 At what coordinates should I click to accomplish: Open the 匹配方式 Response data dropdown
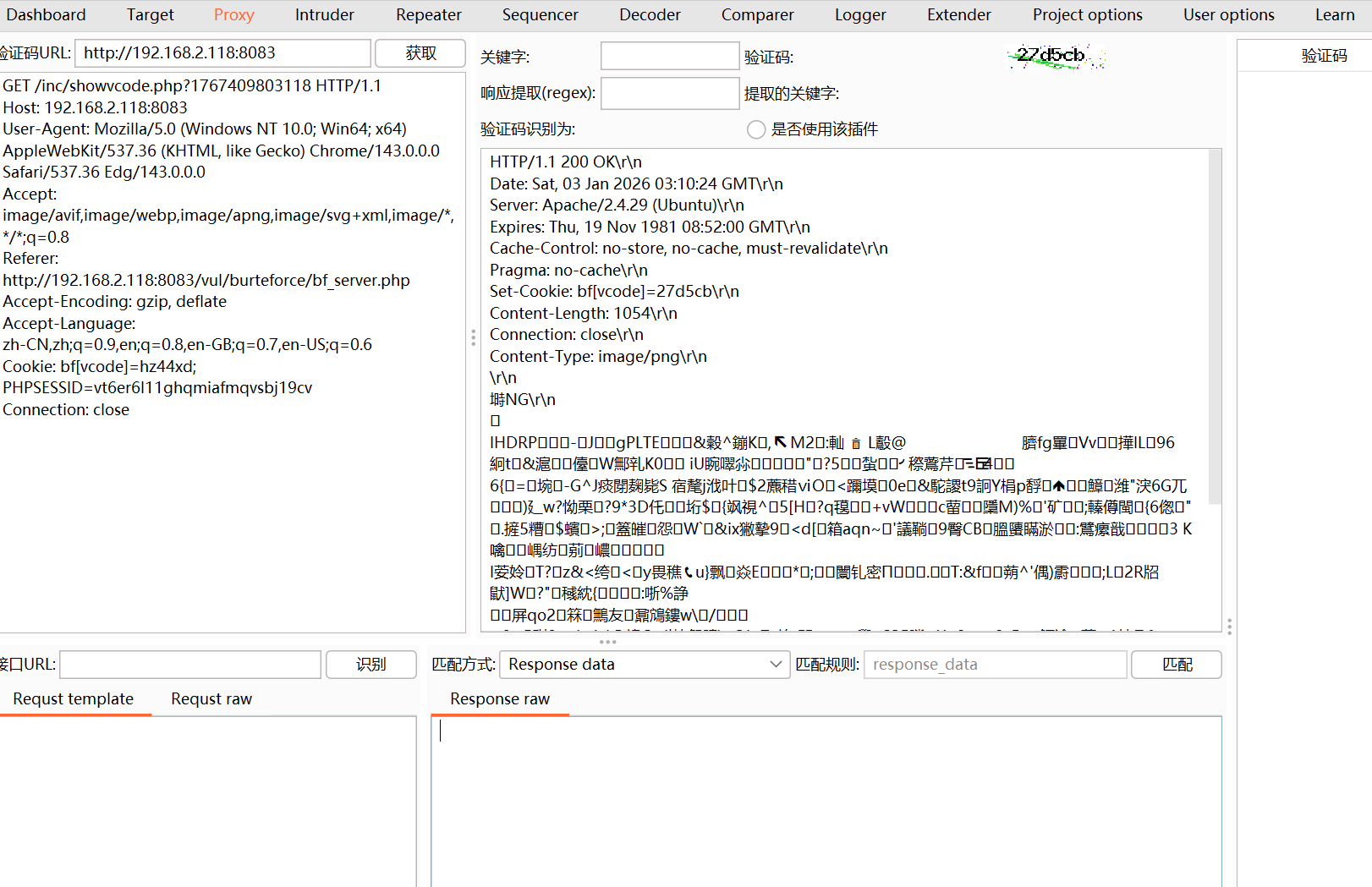[645, 665]
